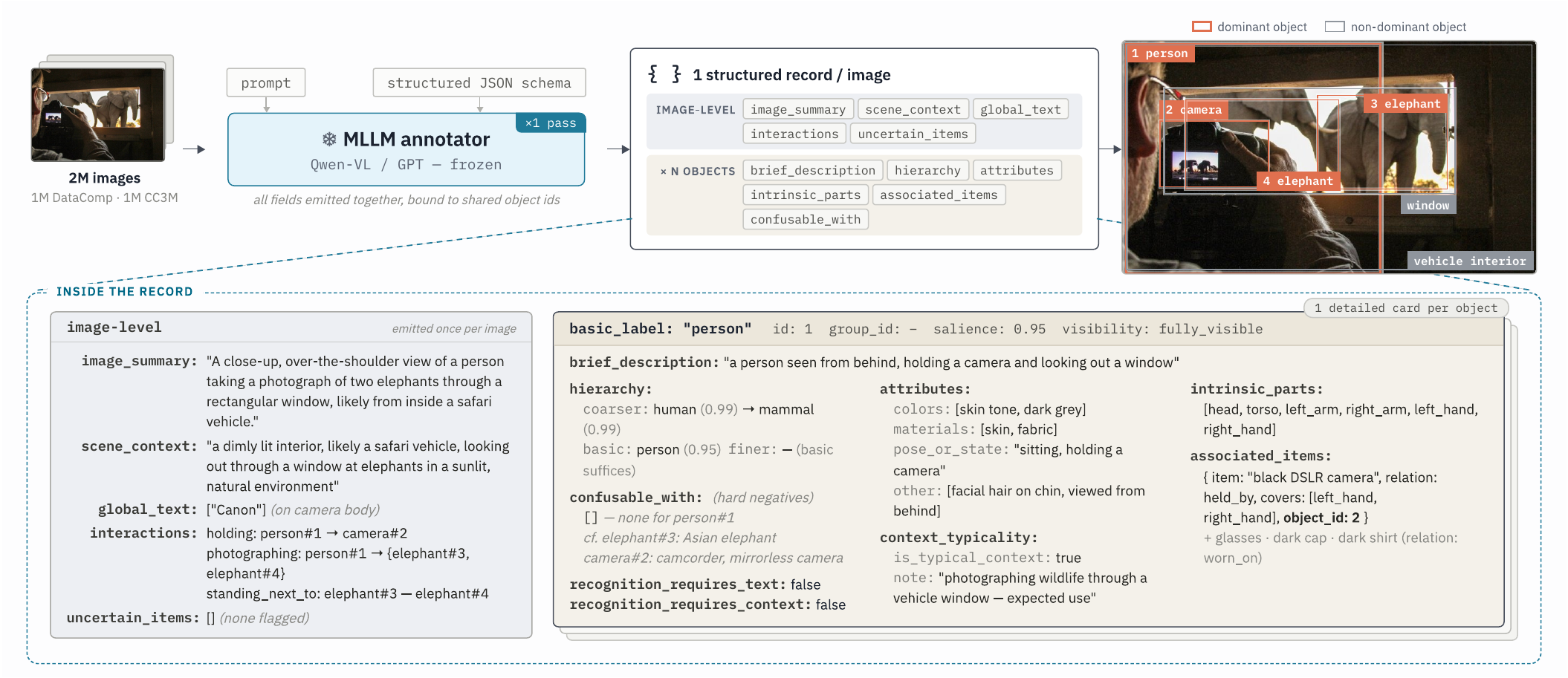Viewport: 1568px width, 678px height.
Task: Click 'cf. elephant#3: Asian elephant' line
Action: tap(680, 538)
